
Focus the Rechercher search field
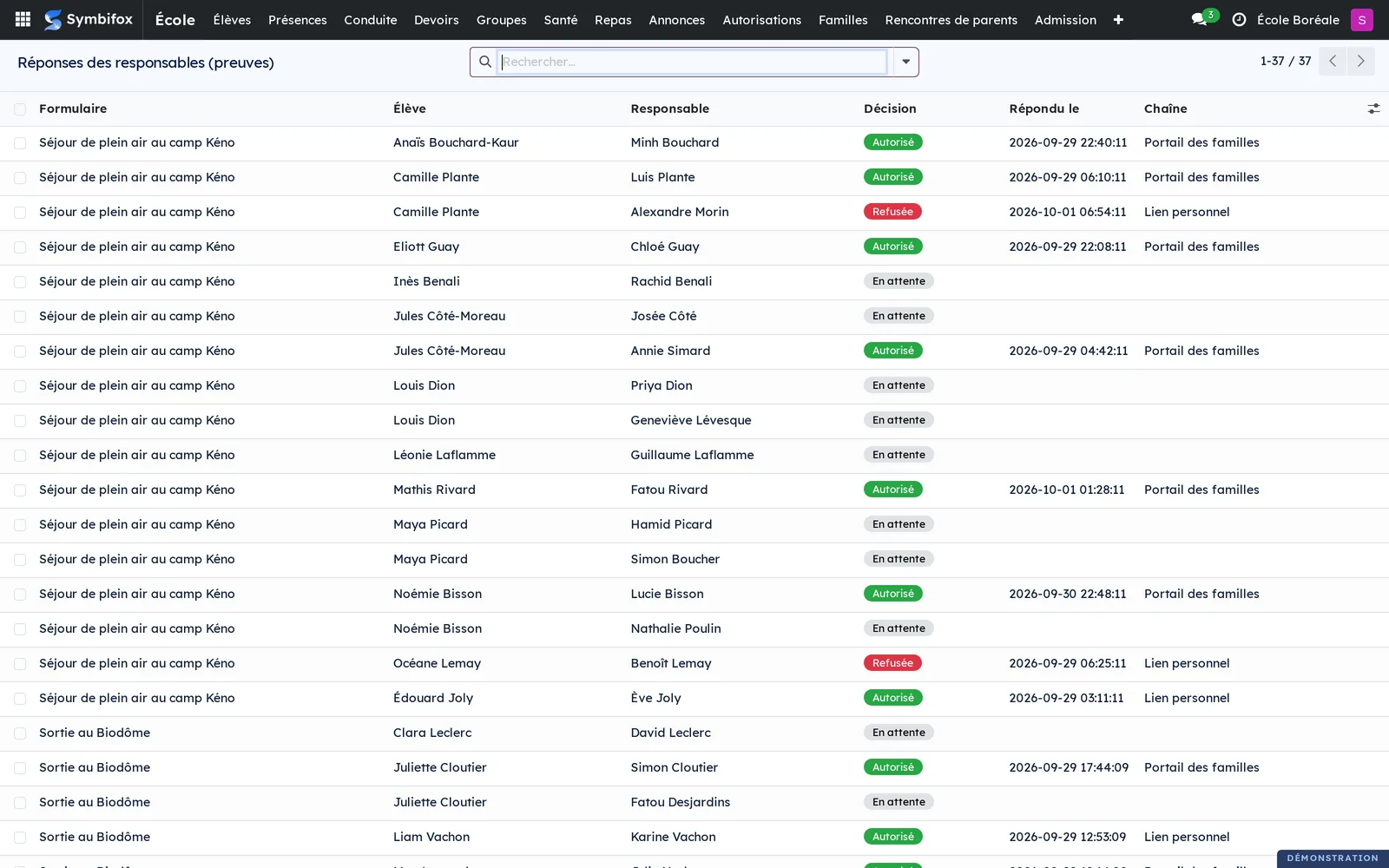(693, 62)
